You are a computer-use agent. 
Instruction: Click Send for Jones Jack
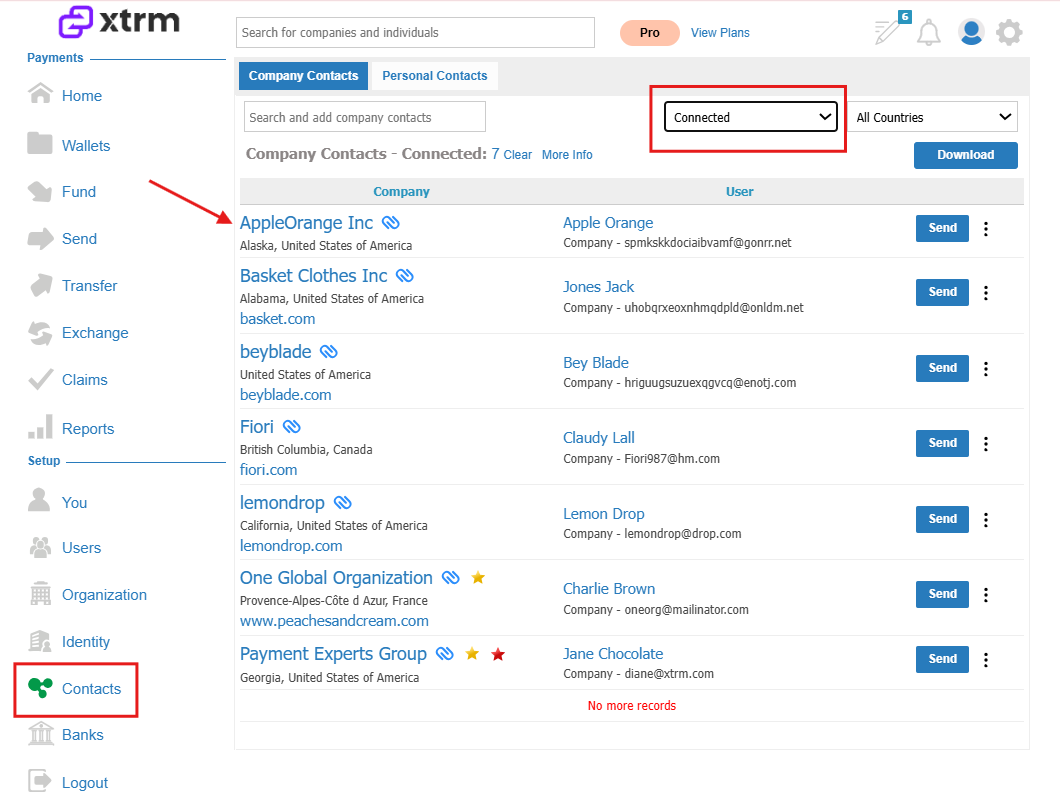point(942,292)
